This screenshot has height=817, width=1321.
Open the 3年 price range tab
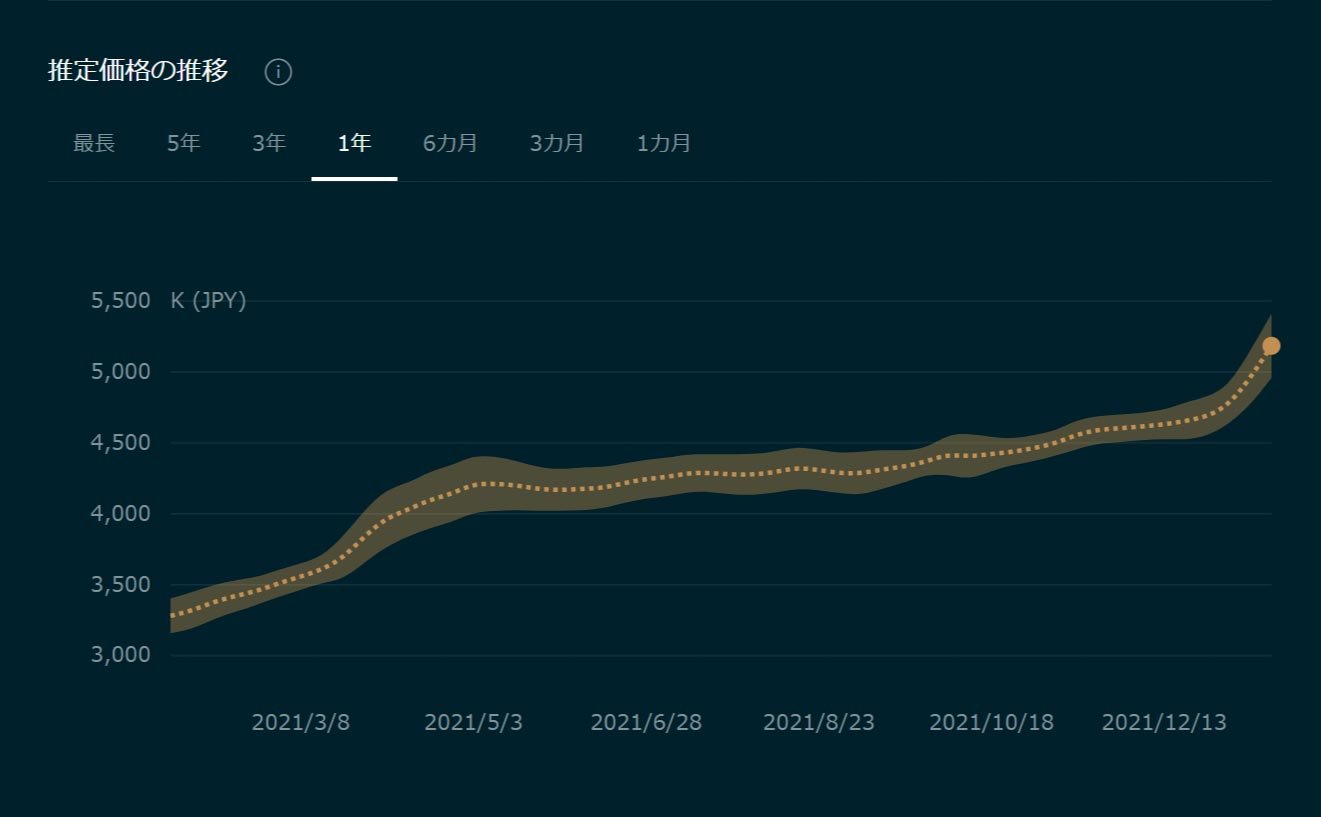tap(269, 143)
